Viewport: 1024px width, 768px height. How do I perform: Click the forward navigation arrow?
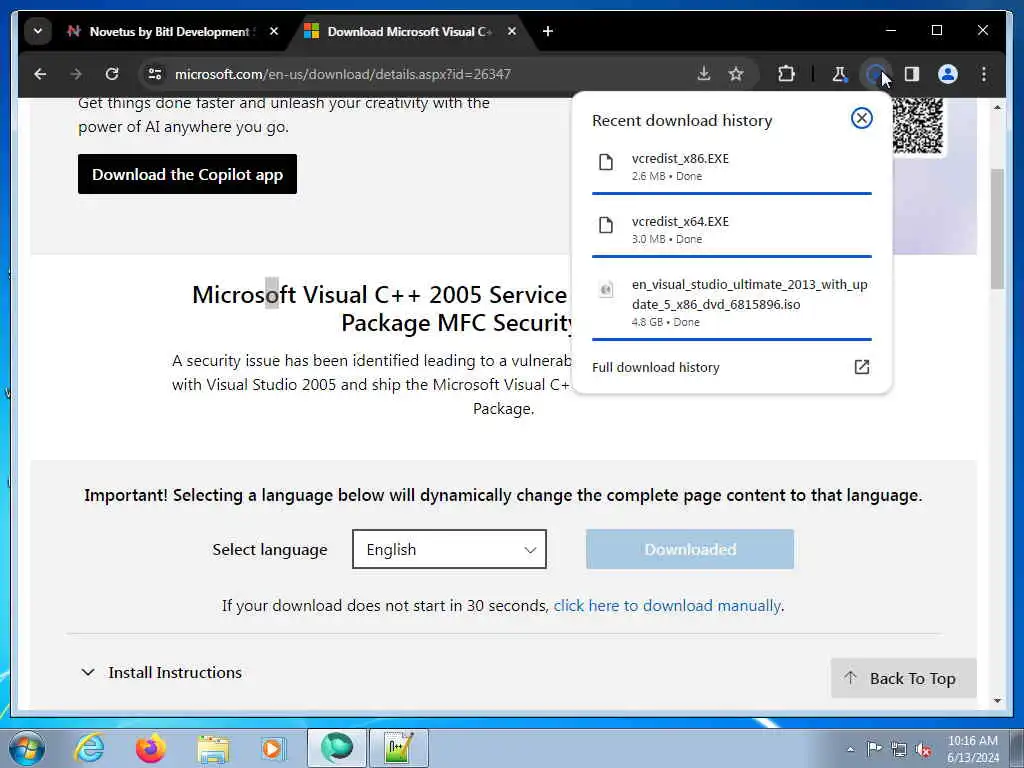coord(76,74)
